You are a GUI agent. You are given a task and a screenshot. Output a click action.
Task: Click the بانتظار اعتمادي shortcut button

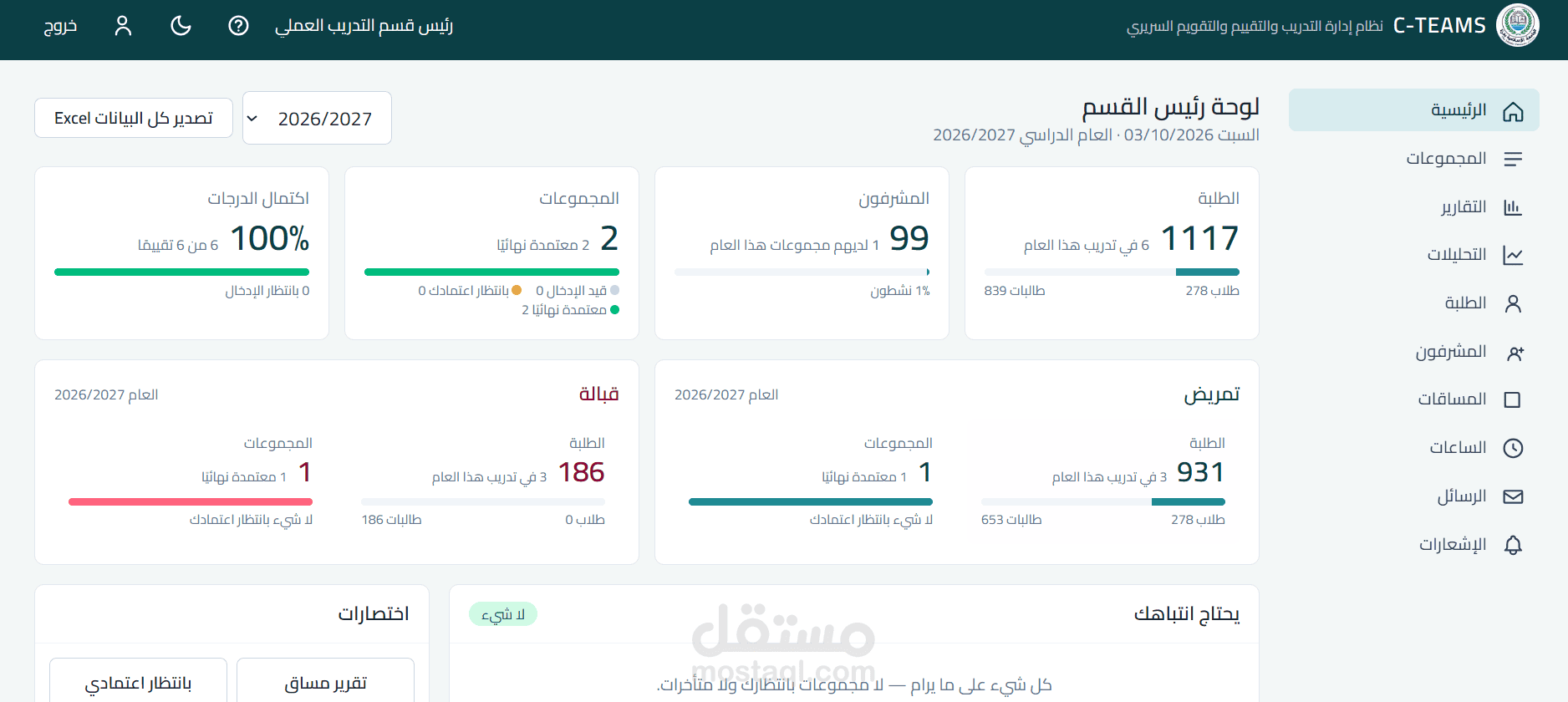(x=138, y=682)
